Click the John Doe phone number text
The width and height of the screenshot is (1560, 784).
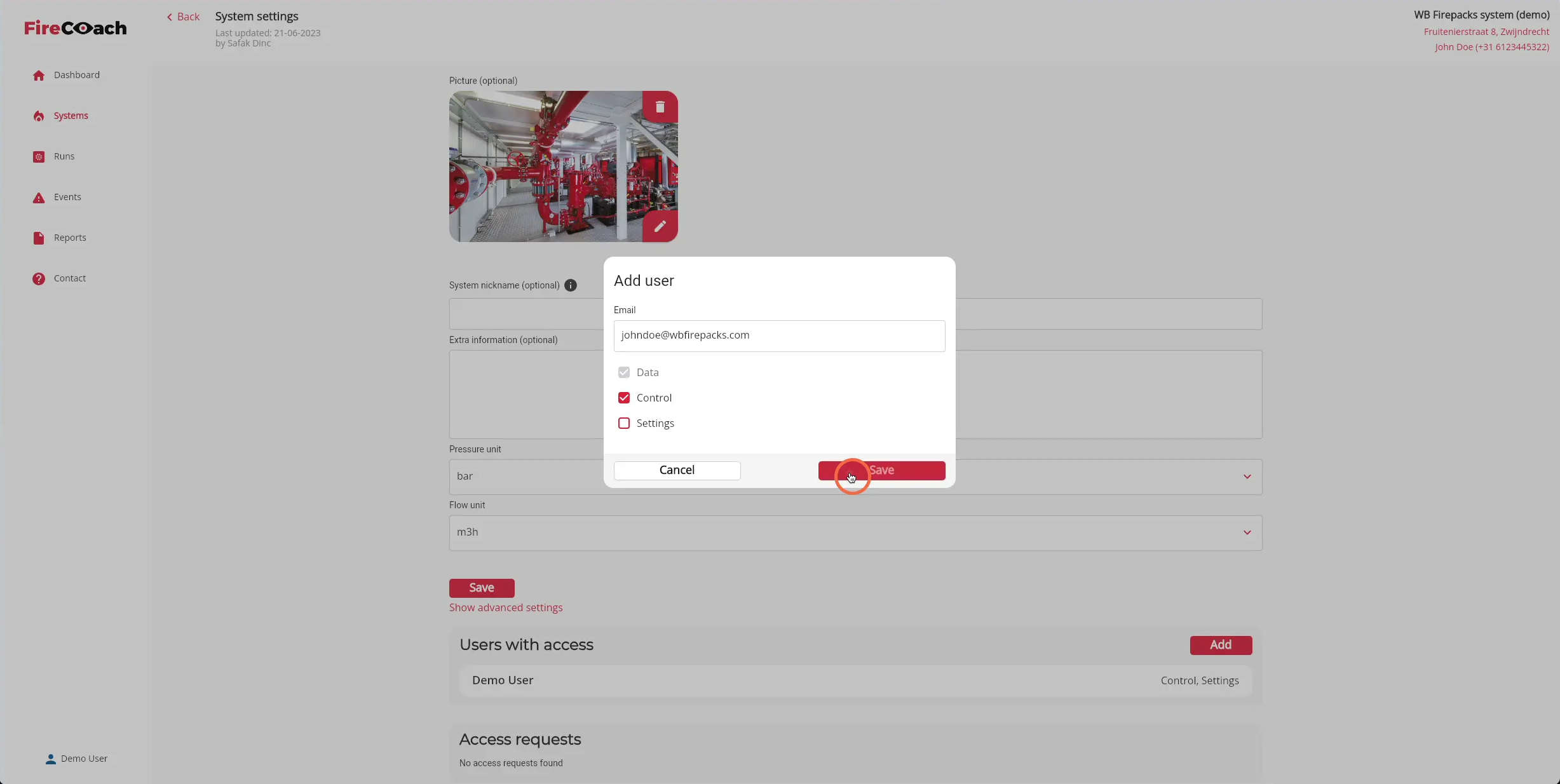tap(1491, 47)
